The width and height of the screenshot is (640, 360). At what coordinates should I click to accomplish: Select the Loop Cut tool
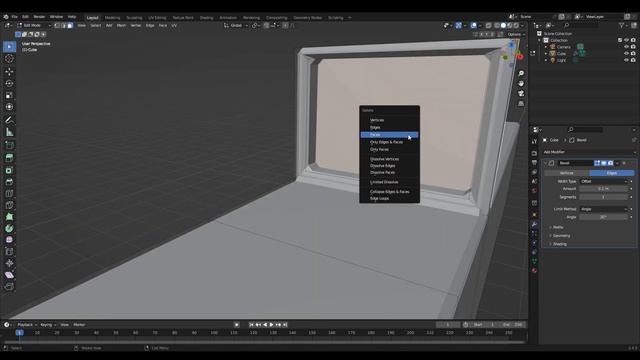pyautogui.click(x=9, y=193)
